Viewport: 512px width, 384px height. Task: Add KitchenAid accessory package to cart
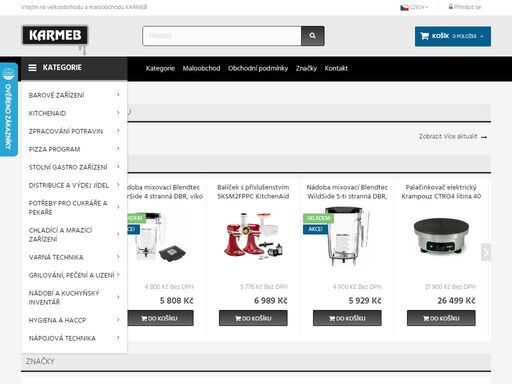pyautogui.click(x=253, y=318)
